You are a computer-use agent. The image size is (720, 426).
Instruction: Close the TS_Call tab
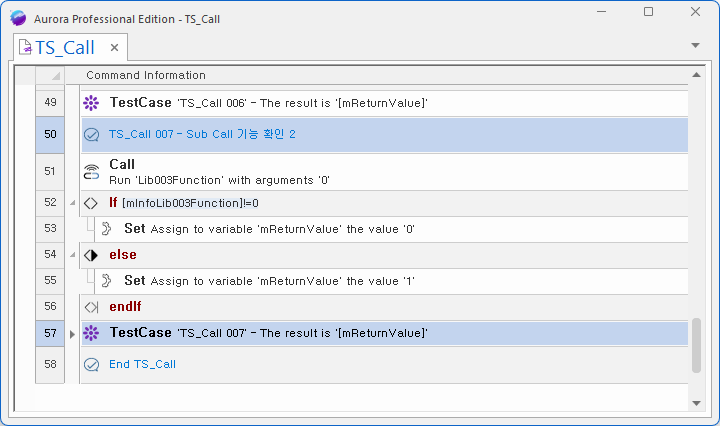(114, 47)
